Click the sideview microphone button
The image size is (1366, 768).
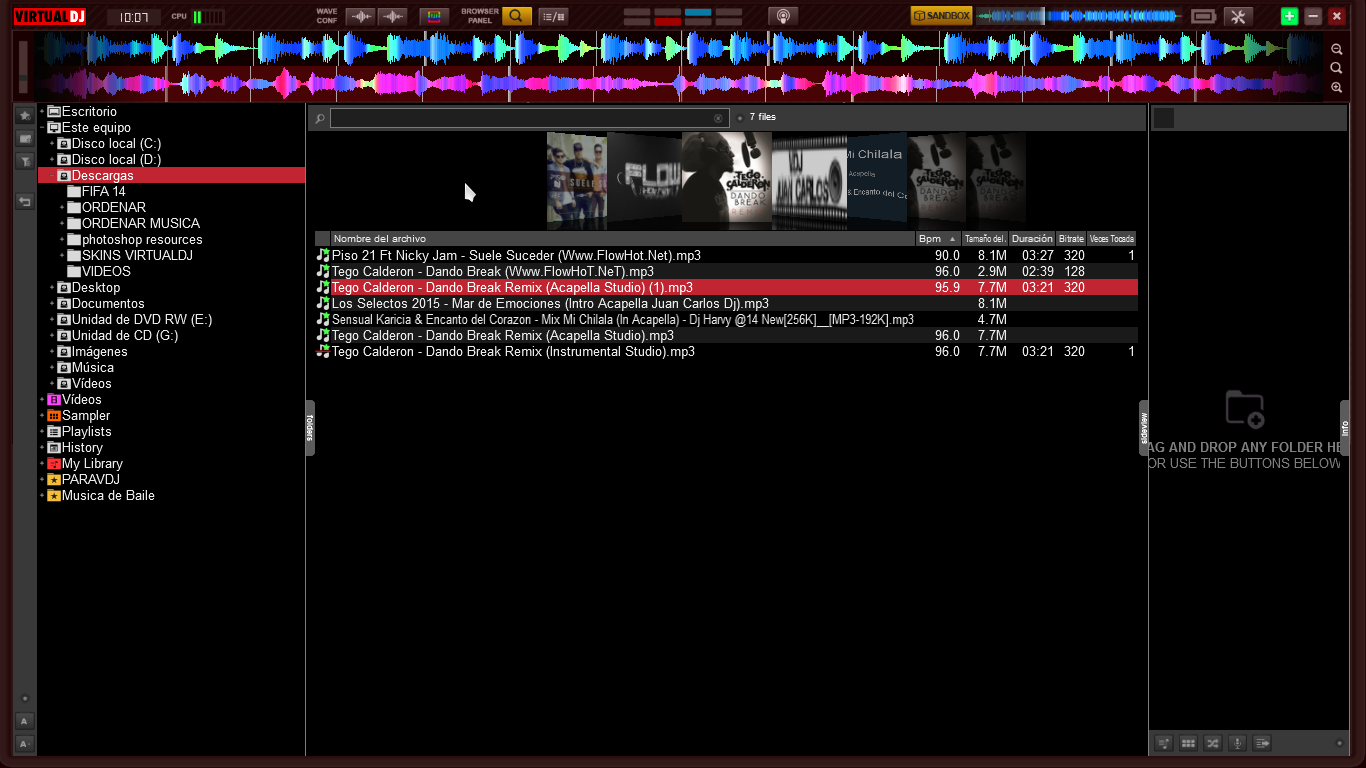tap(1237, 743)
